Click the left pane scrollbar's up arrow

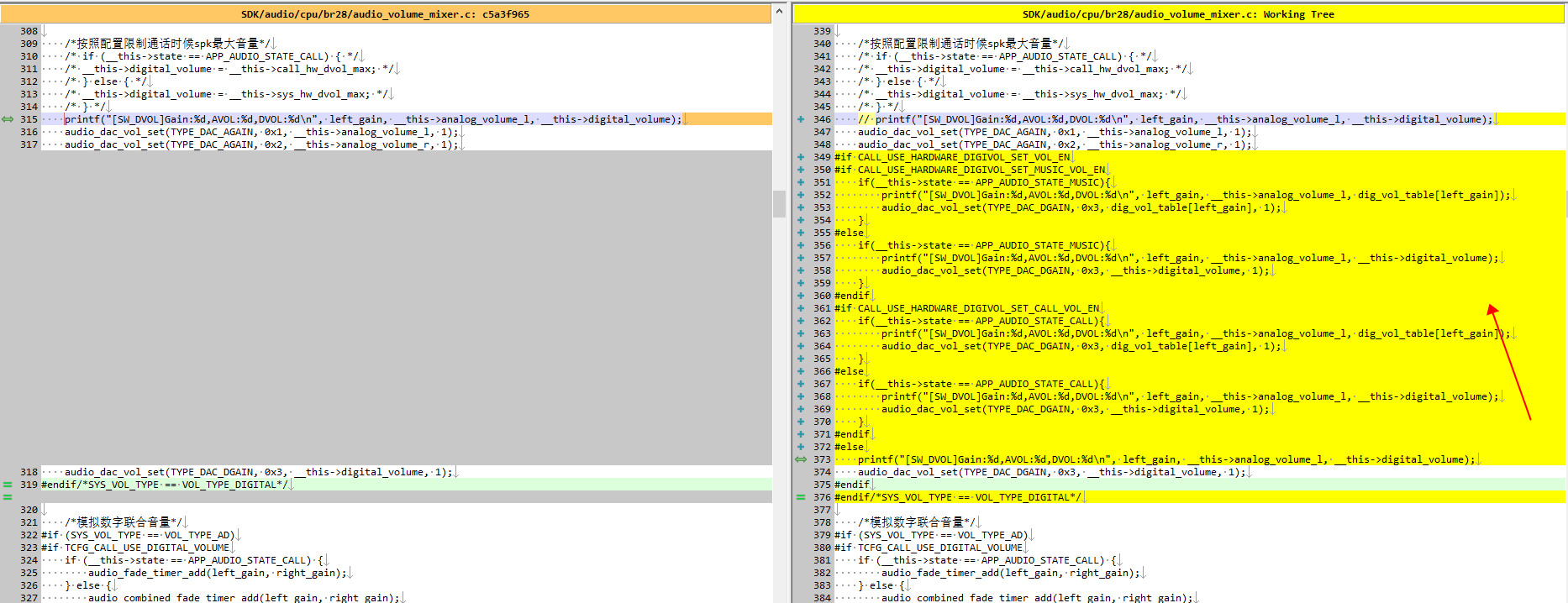(779, 11)
